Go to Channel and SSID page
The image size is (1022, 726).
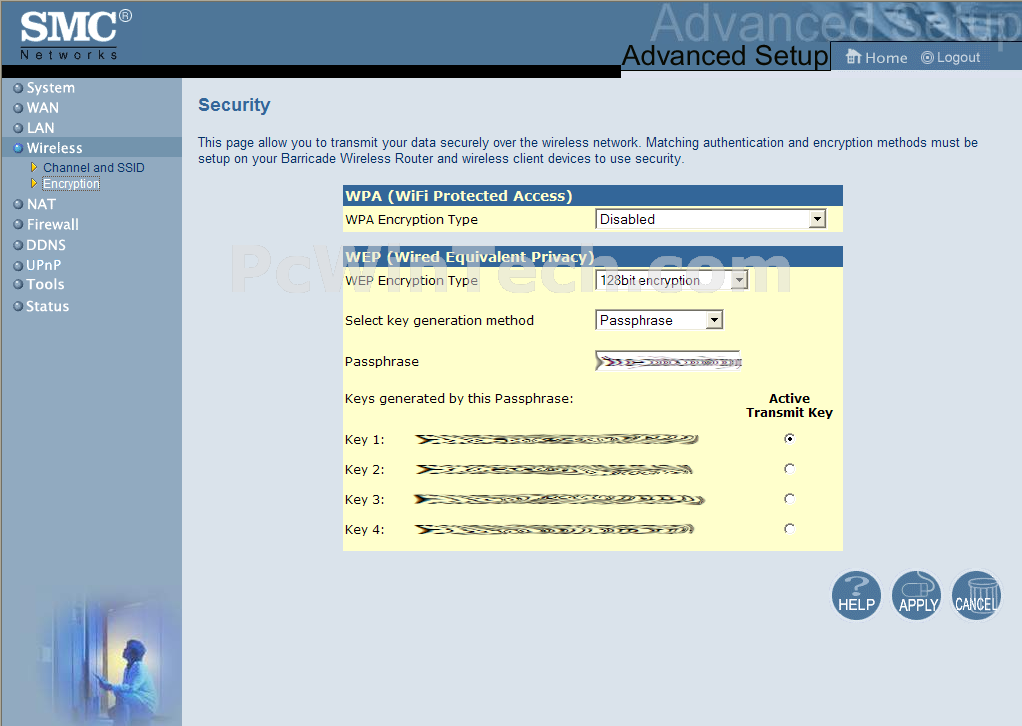(x=94, y=167)
